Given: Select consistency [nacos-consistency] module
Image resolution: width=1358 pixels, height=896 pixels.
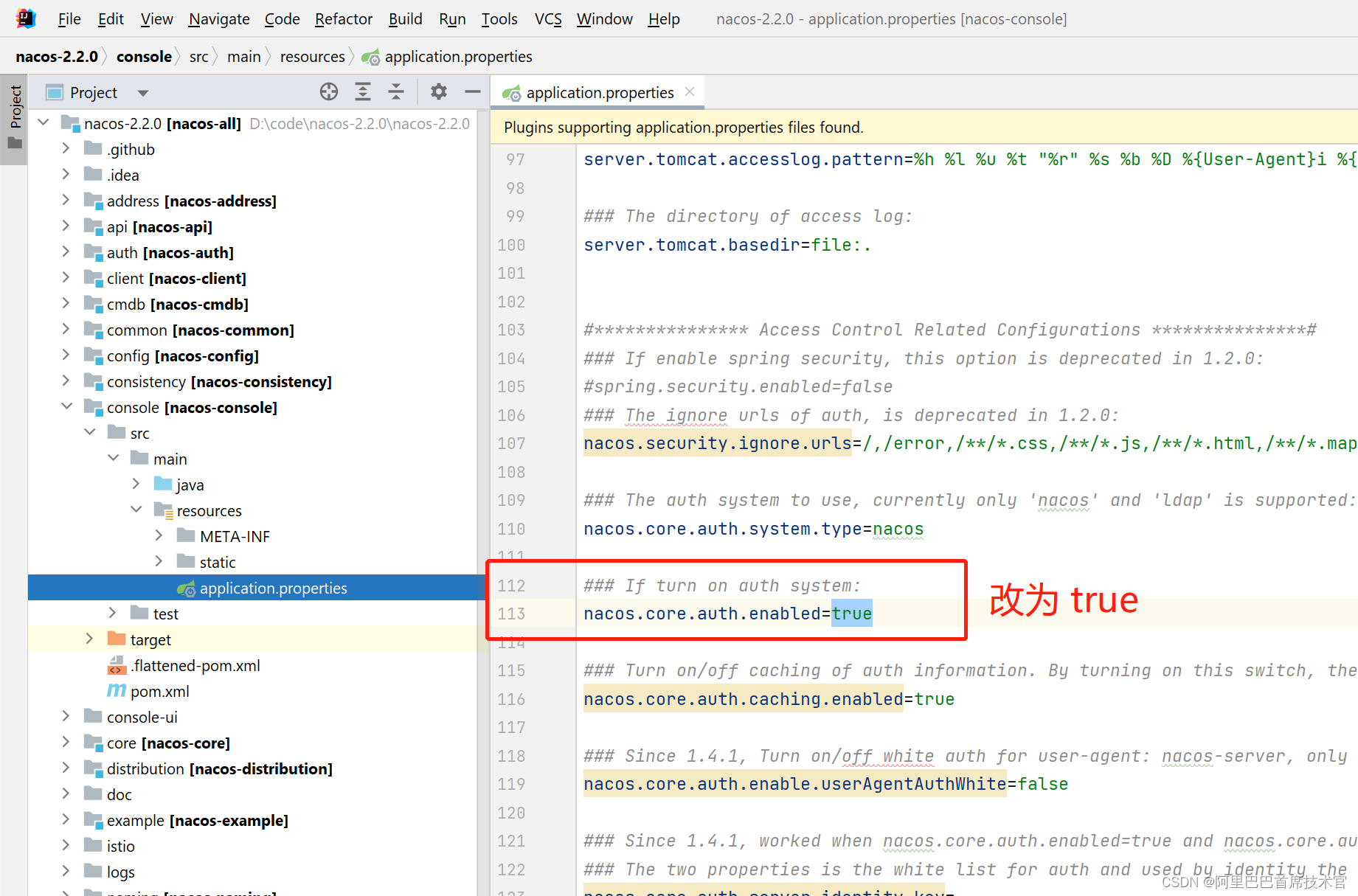Looking at the screenshot, I should [219, 381].
